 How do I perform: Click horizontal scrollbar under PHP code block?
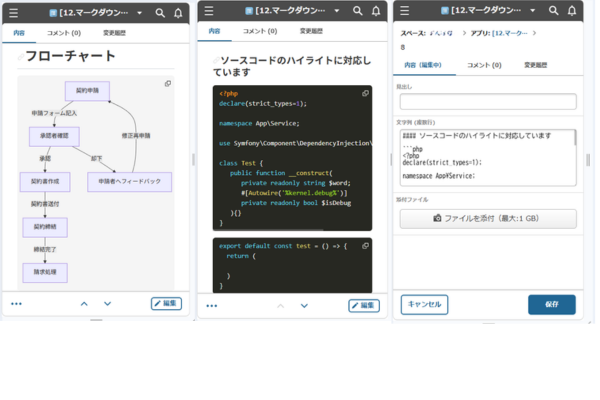click(x=268, y=230)
